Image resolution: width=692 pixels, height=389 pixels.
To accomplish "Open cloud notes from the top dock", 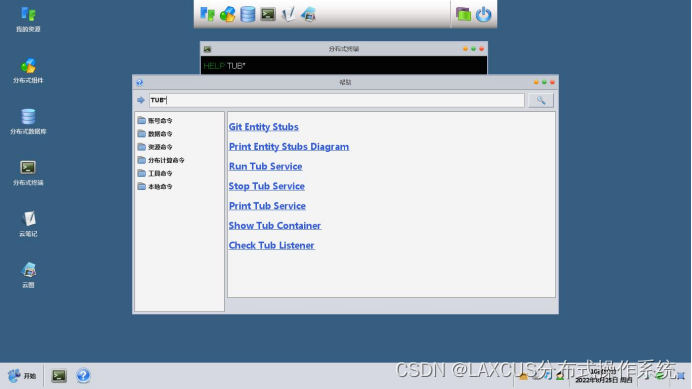I will pos(288,14).
